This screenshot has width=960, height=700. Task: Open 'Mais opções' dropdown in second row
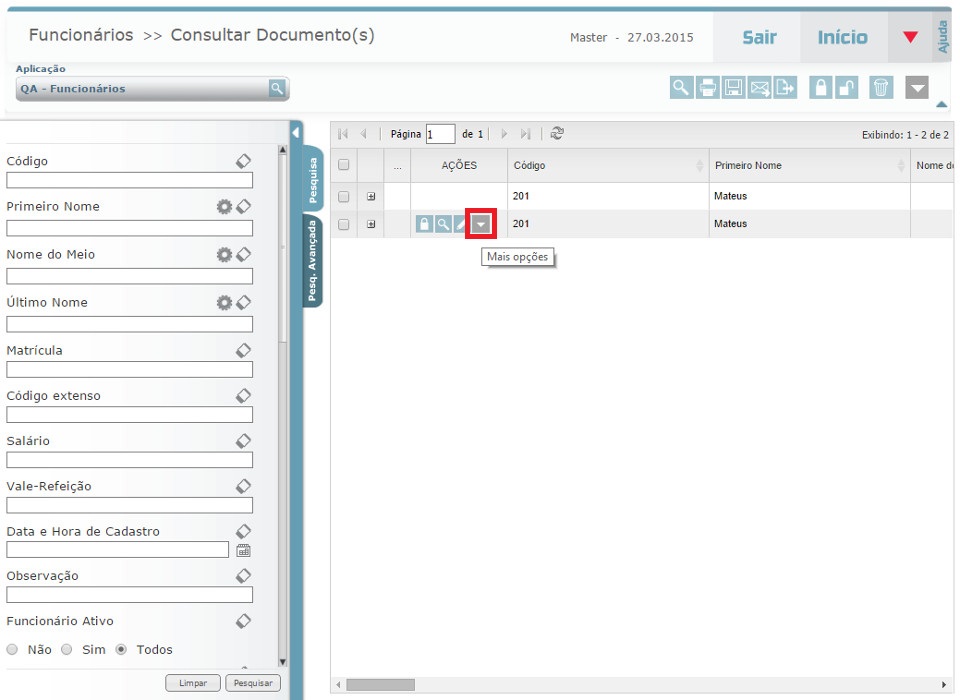tap(482, 225)
